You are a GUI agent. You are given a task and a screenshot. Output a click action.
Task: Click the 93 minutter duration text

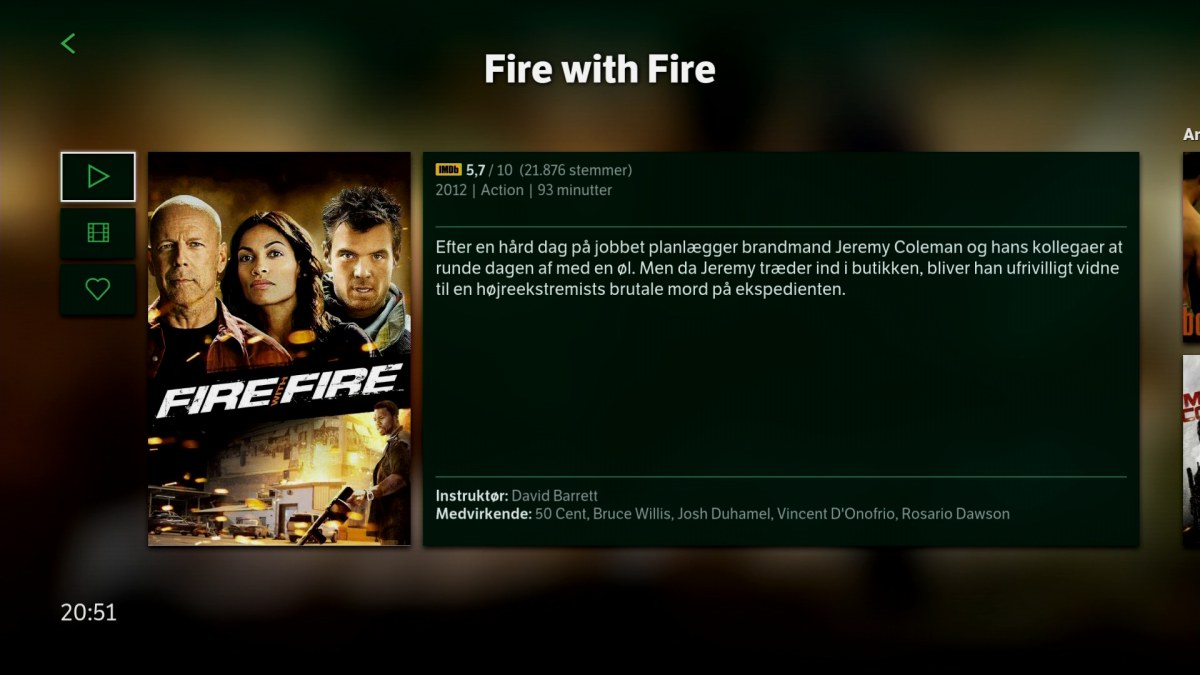[575, 190]
